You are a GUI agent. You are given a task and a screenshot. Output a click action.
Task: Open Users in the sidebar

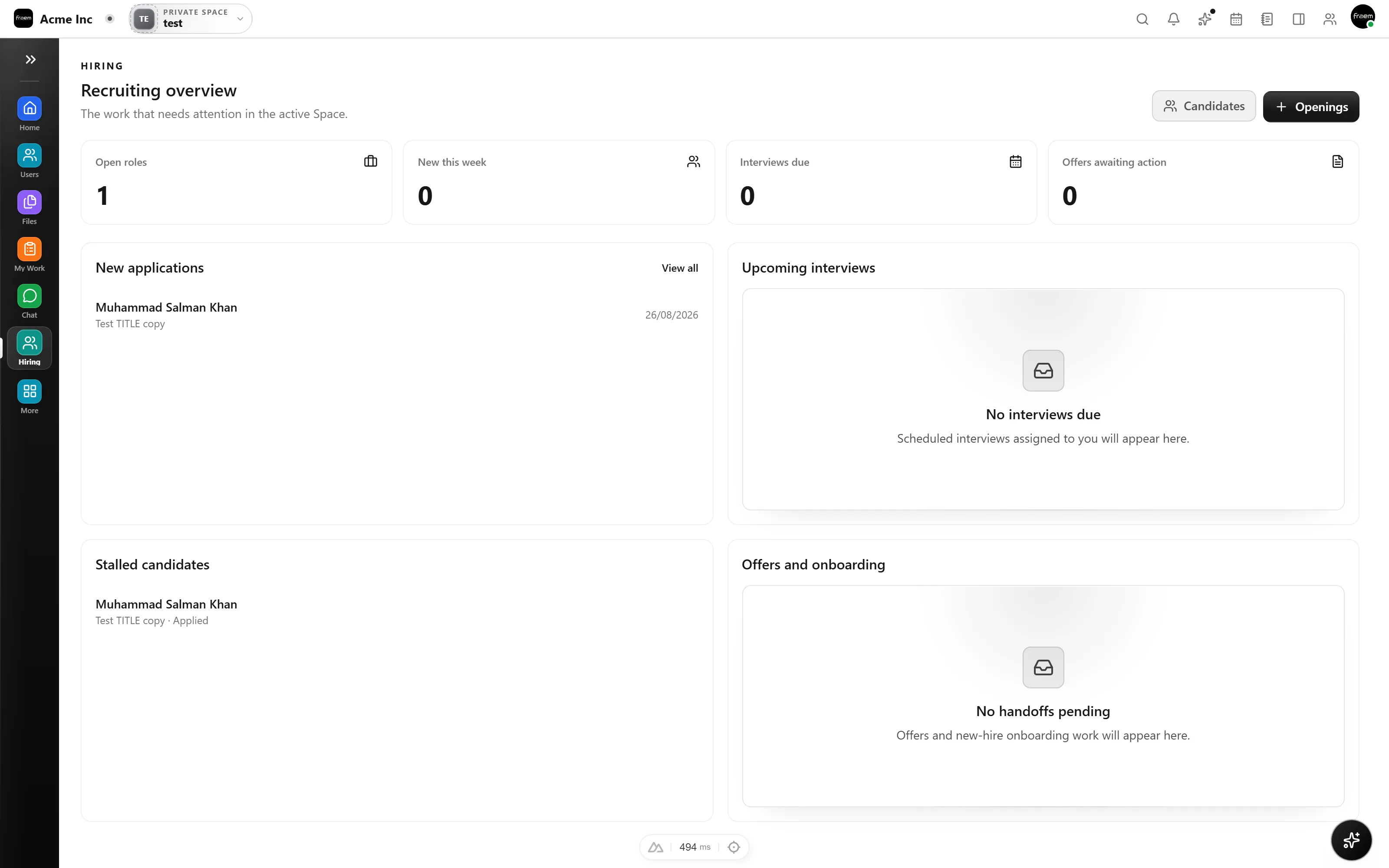[29, 161]
